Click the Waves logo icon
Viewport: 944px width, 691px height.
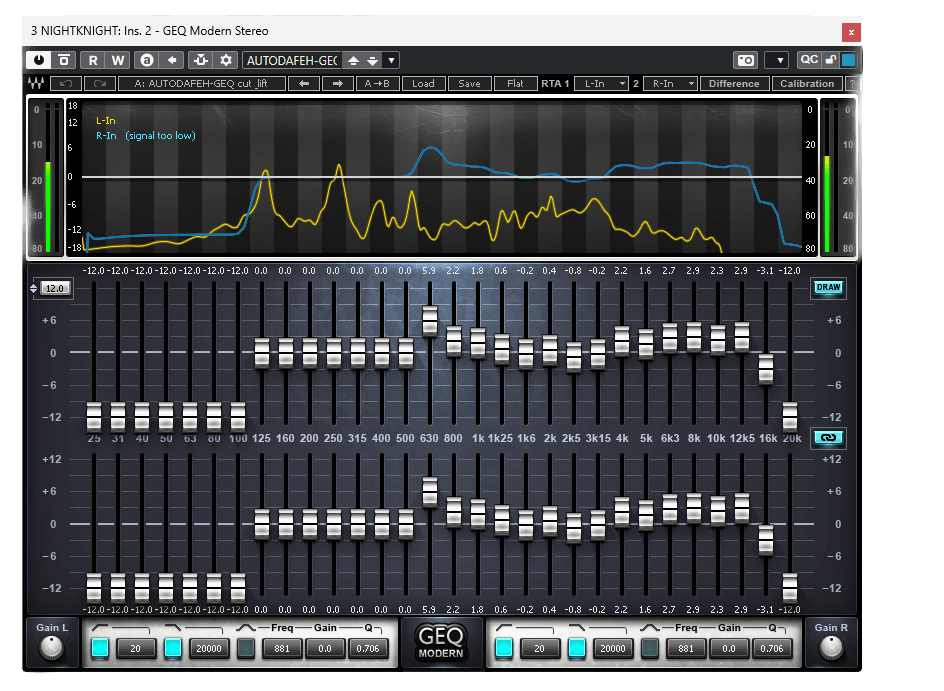click(36, 84)
